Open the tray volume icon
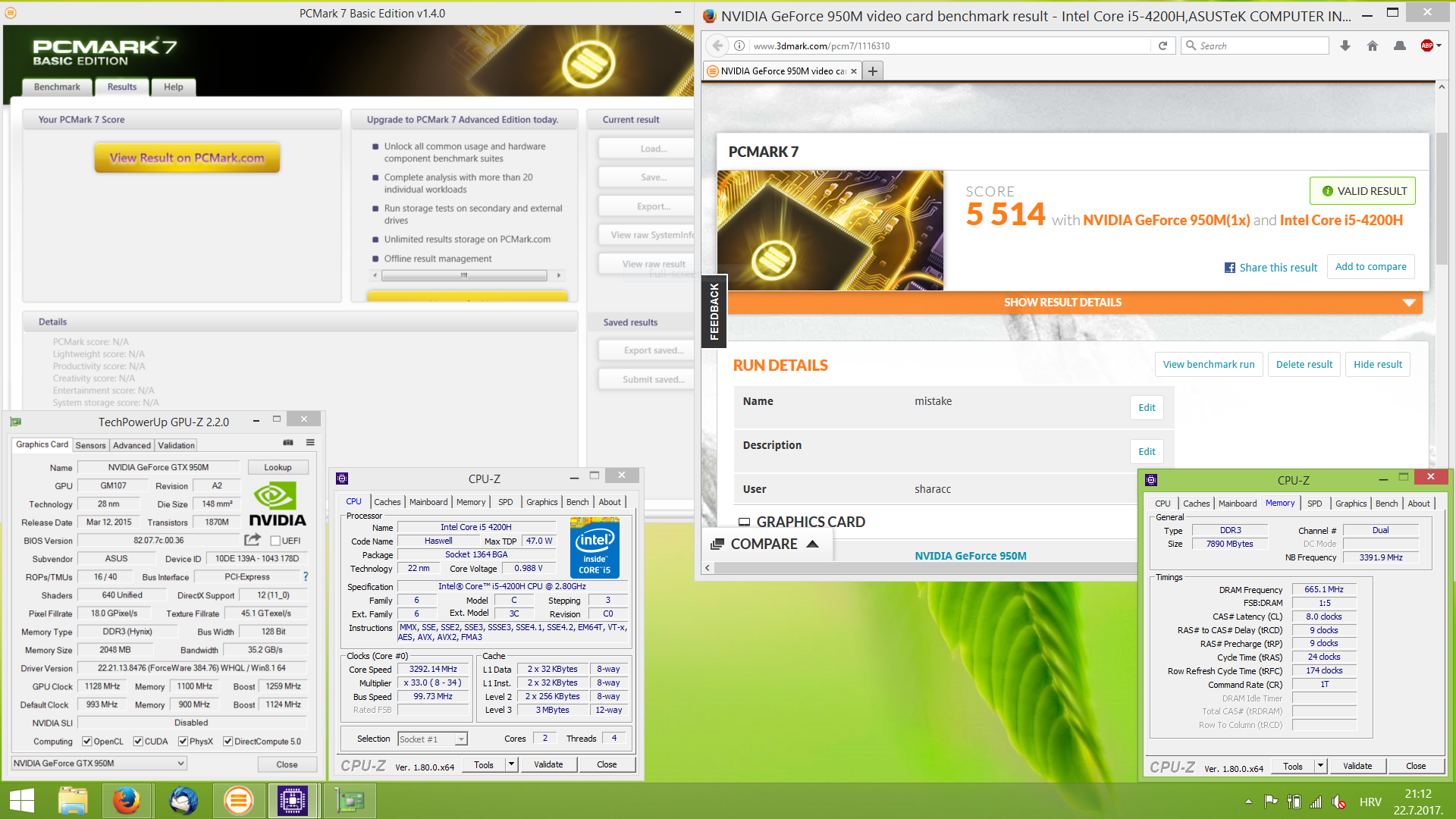The height and width of the screenshot is (819, 1456). click(1339, 802)
